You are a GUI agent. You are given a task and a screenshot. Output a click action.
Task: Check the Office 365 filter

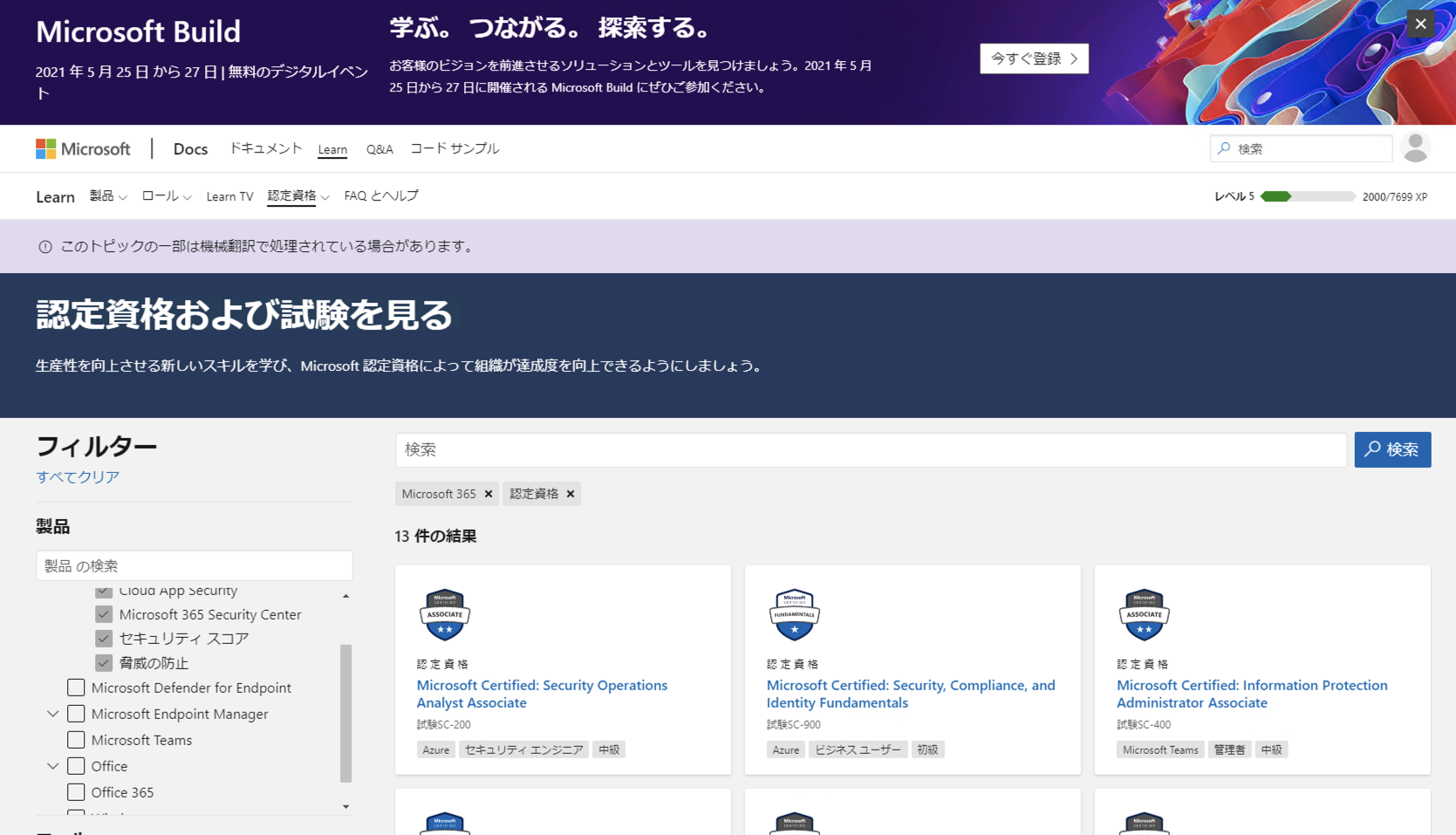(76, 792)
